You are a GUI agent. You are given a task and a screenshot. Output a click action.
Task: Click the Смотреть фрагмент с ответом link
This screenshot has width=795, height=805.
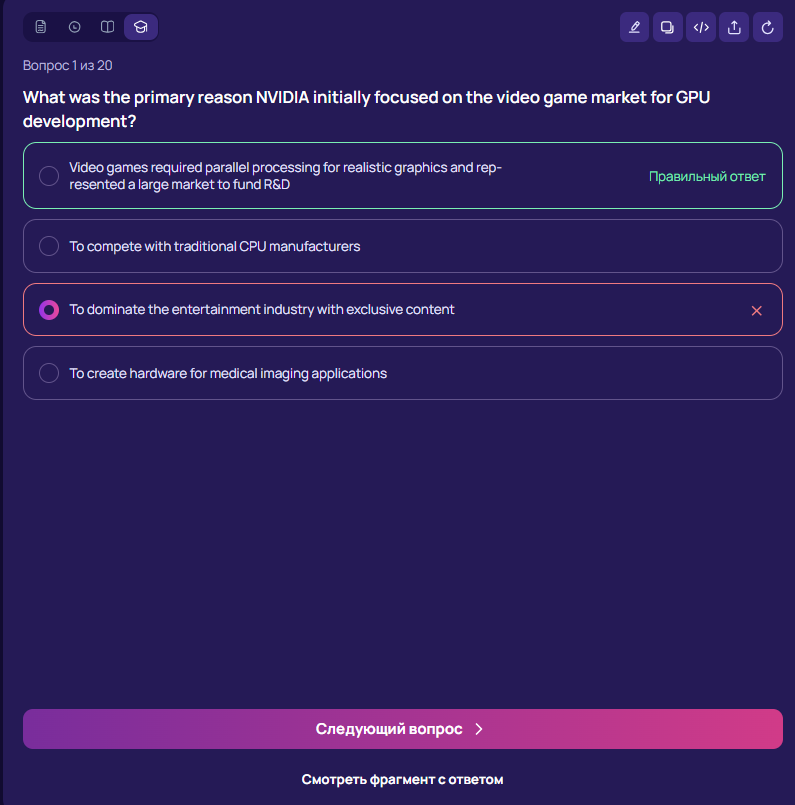402,779
